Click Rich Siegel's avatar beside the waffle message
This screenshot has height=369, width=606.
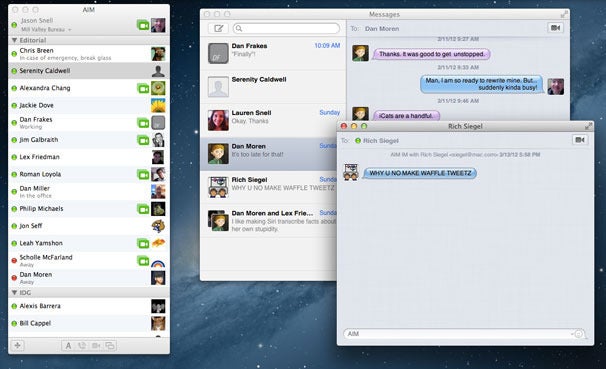pos(351,172)
